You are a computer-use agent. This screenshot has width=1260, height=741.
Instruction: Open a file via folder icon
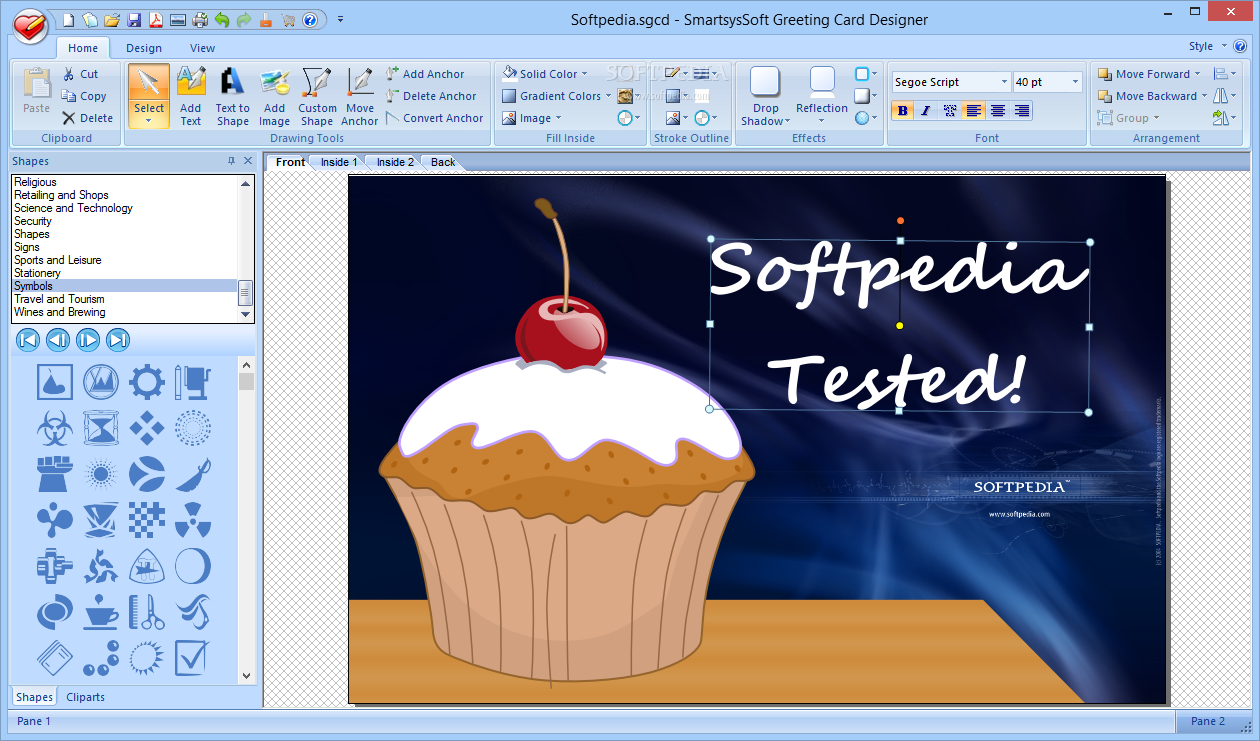112,19
